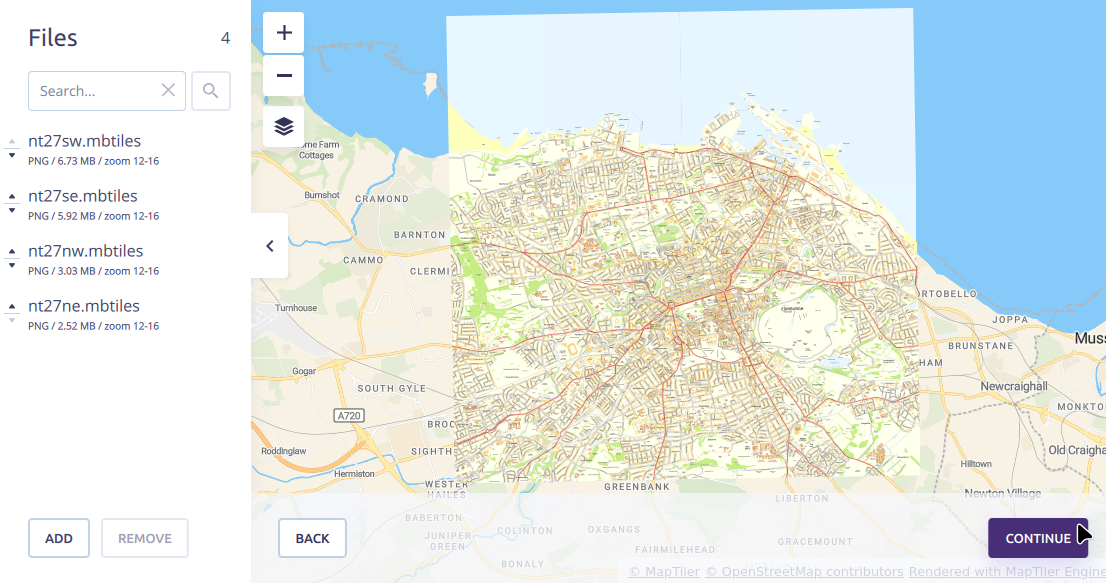Collapse the Files side panel

pos(270,246)
